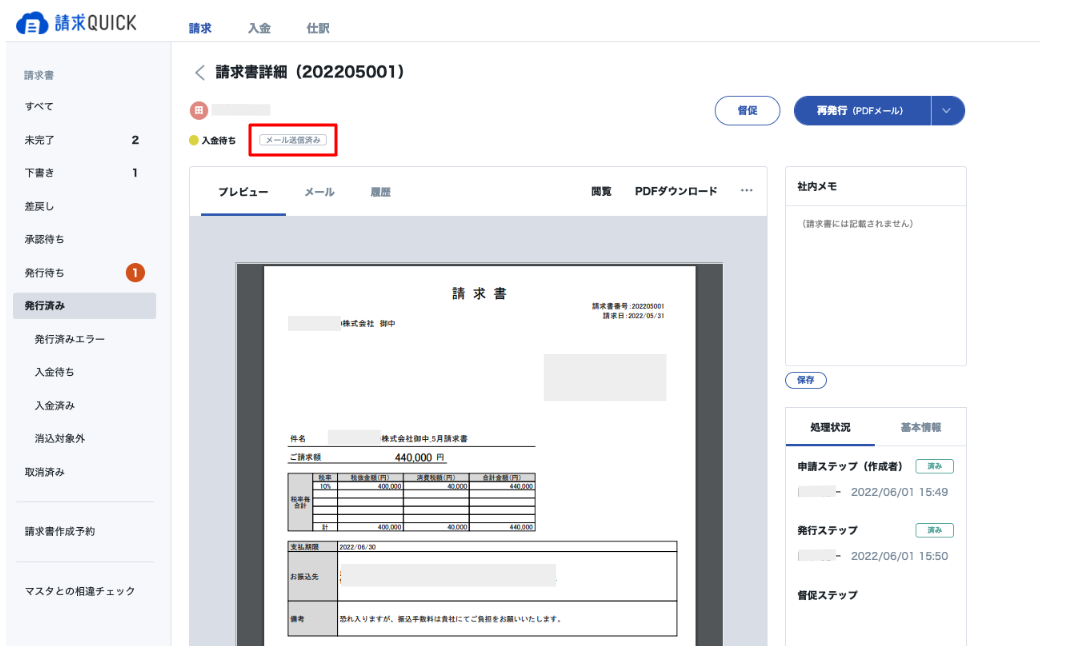Click the 閲覧 link
Screen dimensions: 1066x646
click(x=601, y=191)
